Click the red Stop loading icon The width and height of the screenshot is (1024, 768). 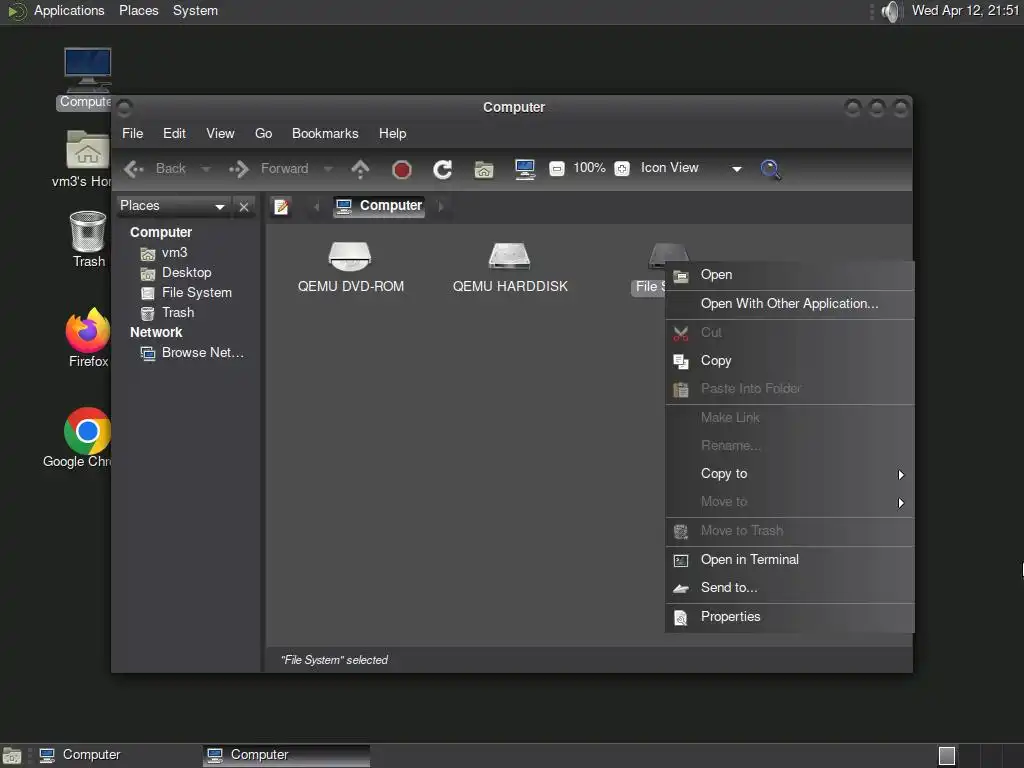[402, 170]
